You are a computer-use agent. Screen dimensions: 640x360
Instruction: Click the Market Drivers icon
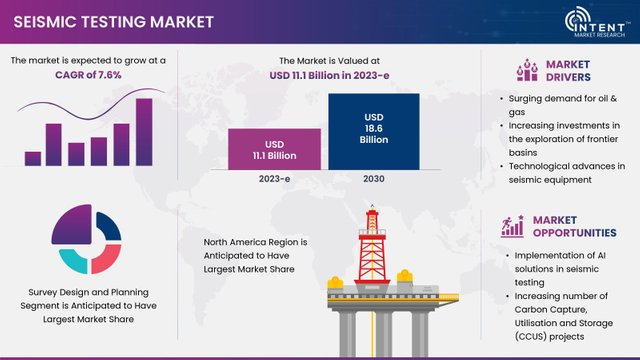[527, 70]
